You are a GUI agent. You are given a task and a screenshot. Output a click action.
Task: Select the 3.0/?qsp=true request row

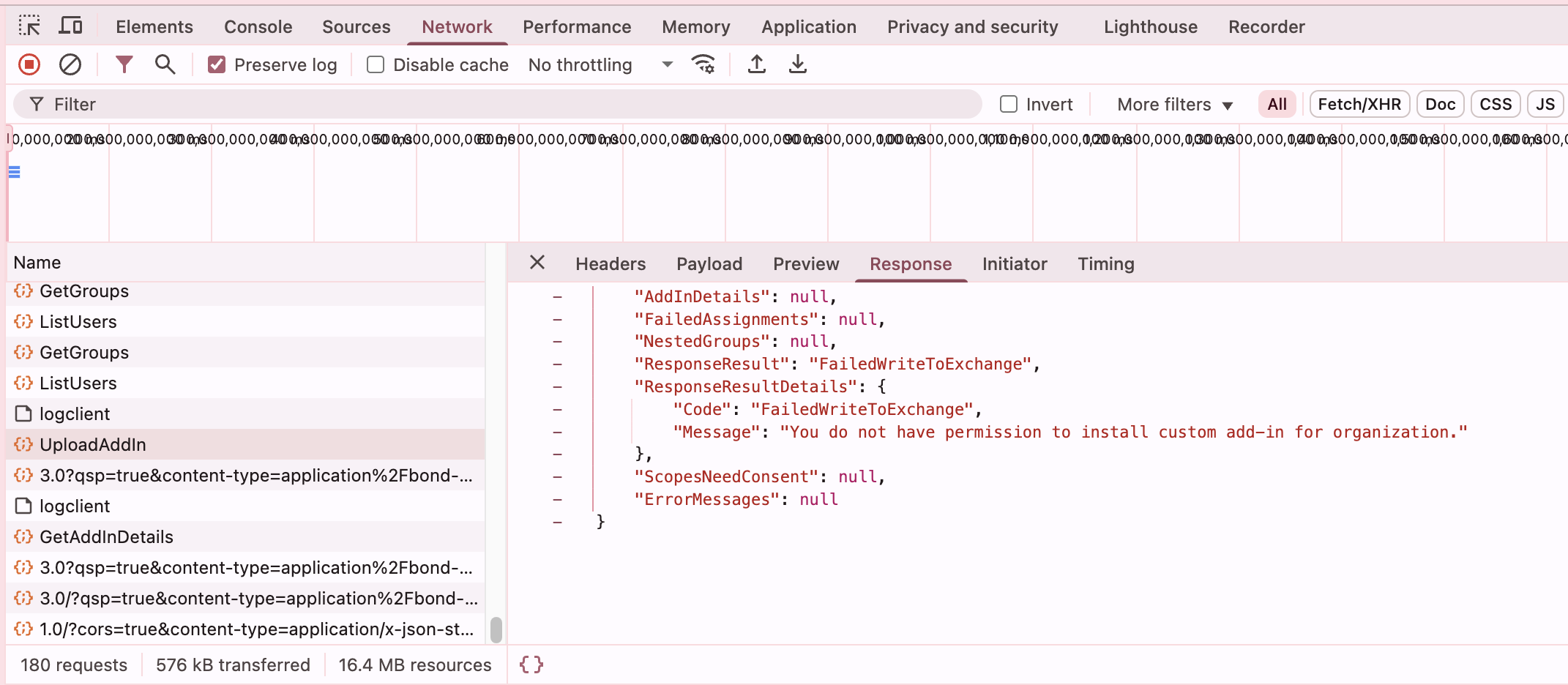[245, 598]
